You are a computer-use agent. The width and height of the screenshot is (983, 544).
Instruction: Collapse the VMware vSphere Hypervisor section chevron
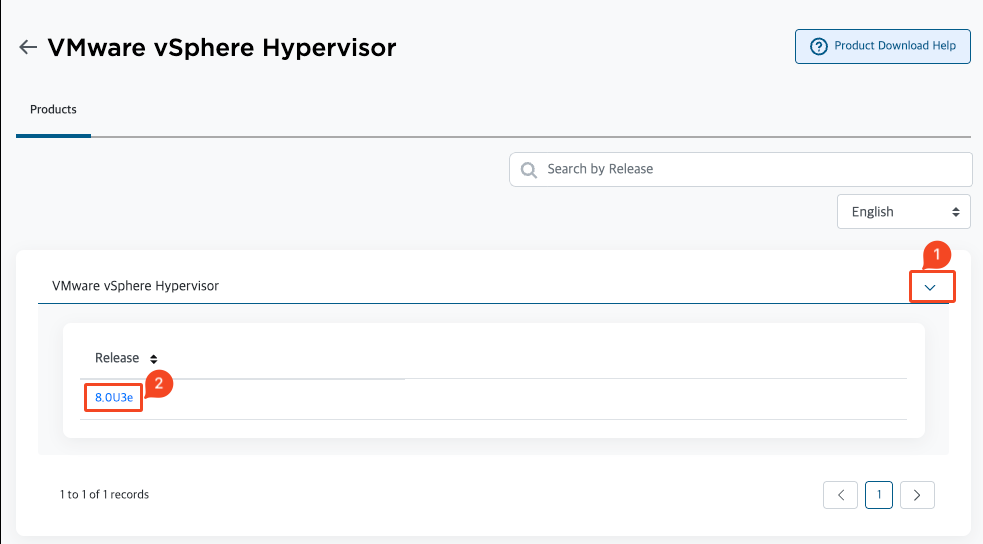[930, 288]
